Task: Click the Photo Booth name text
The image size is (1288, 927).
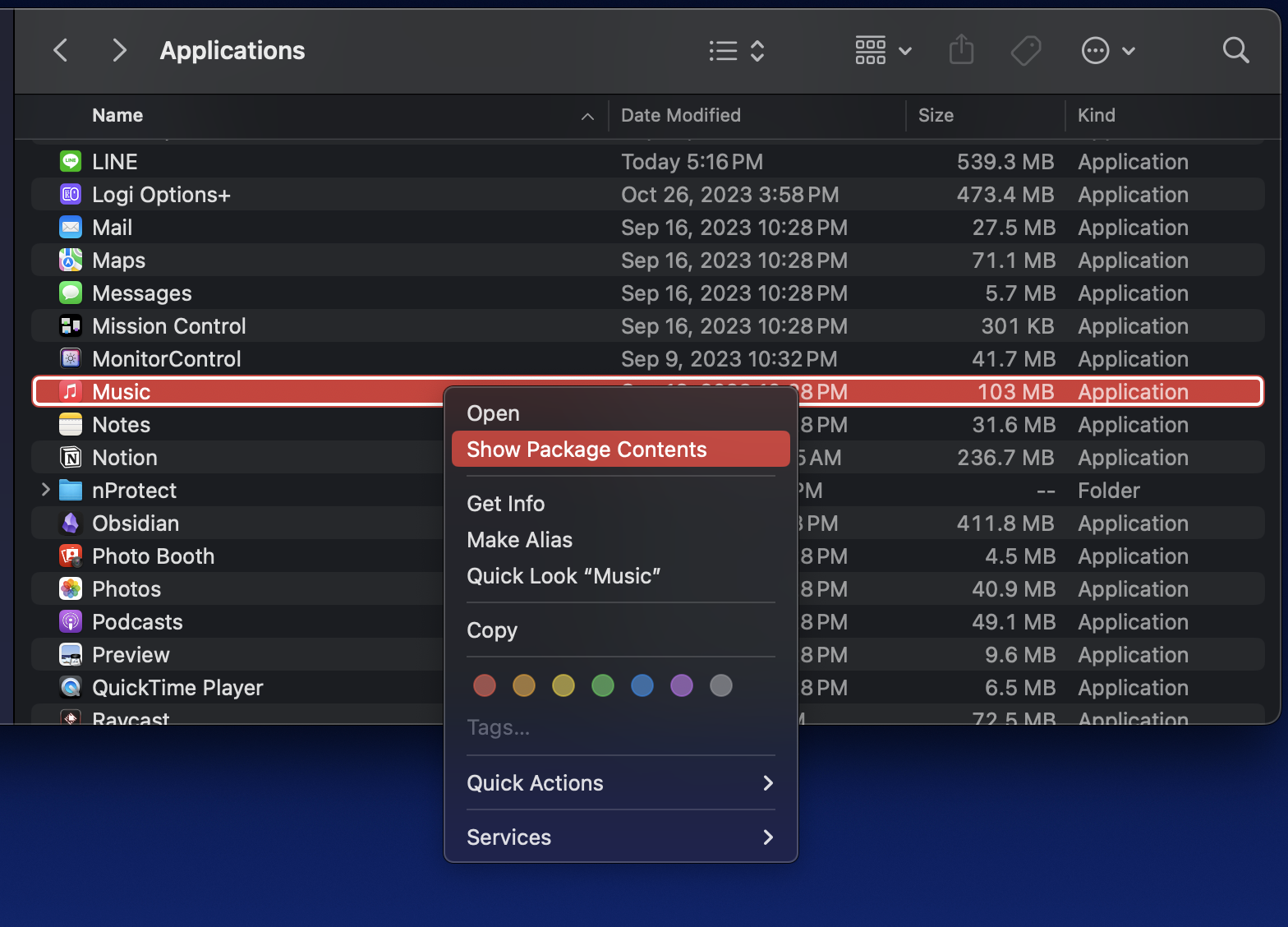Action: click(x=153, y=556)
